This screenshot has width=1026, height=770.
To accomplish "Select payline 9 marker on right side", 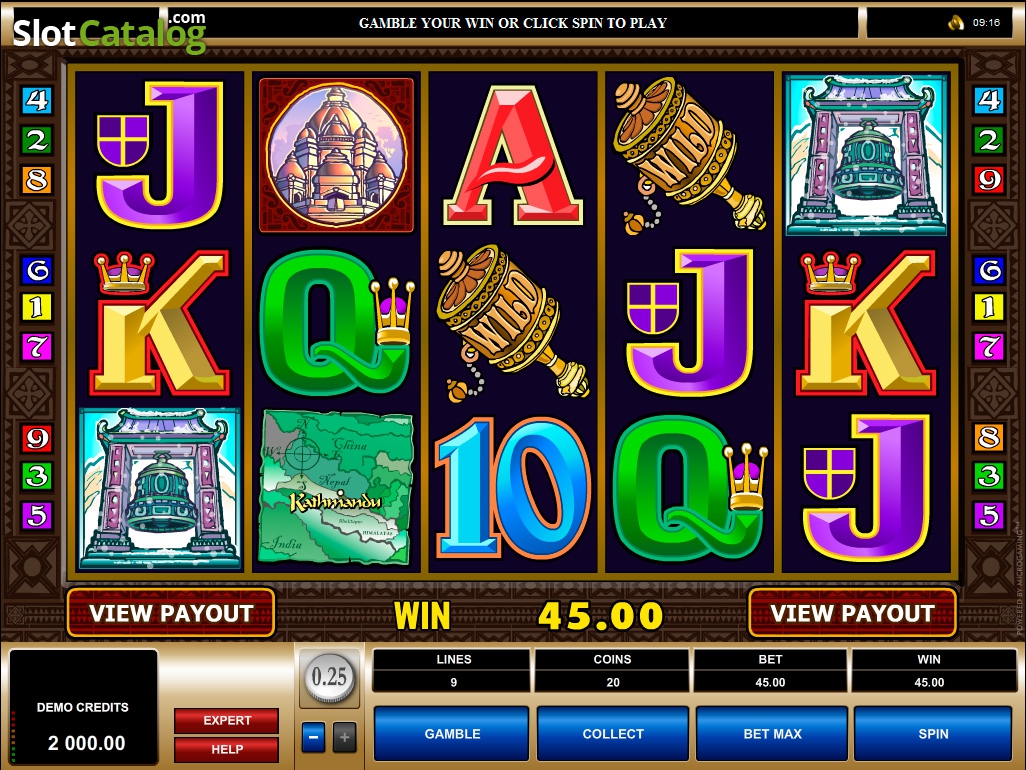I will (989, 179).
